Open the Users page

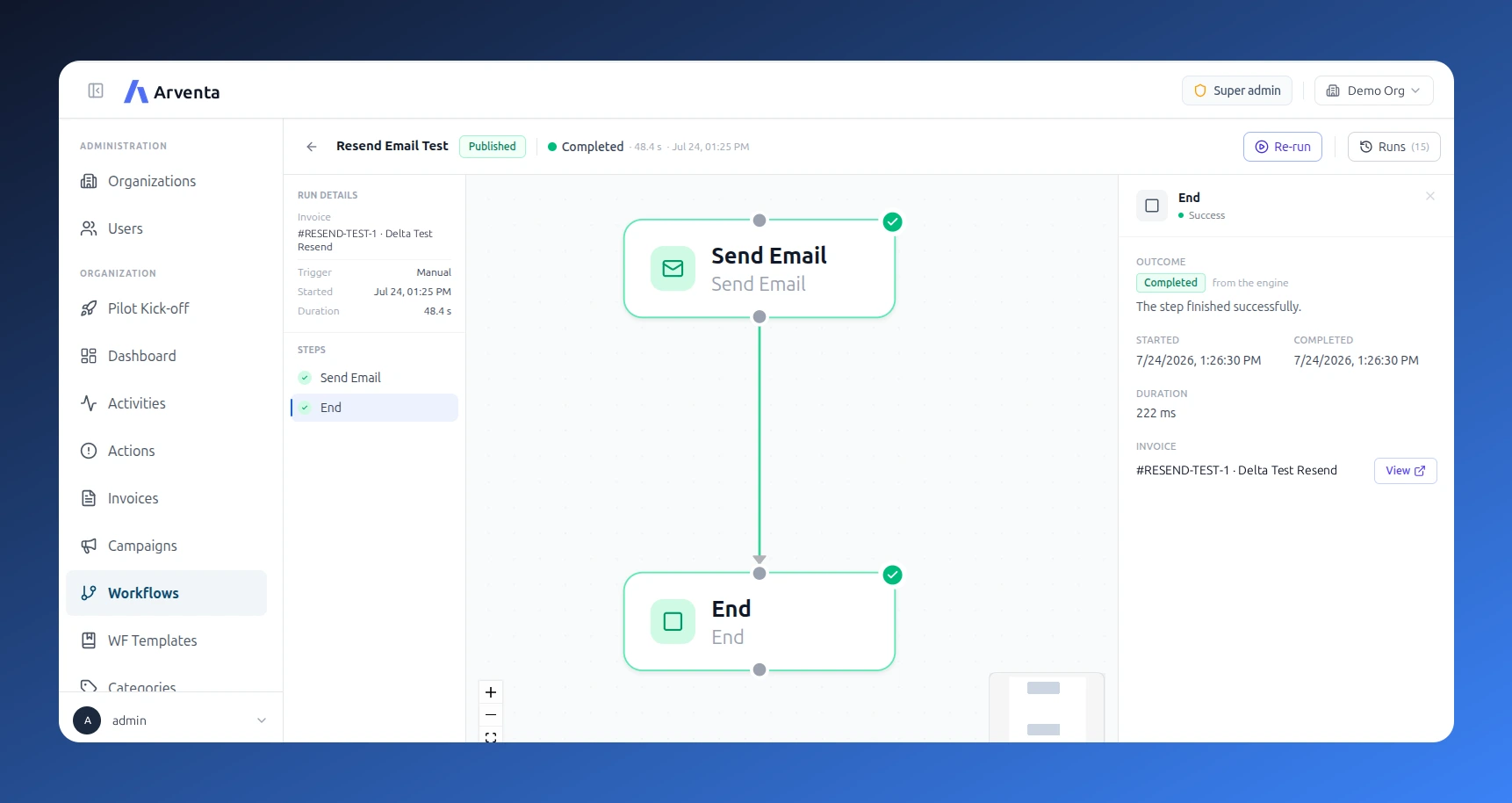167,228
